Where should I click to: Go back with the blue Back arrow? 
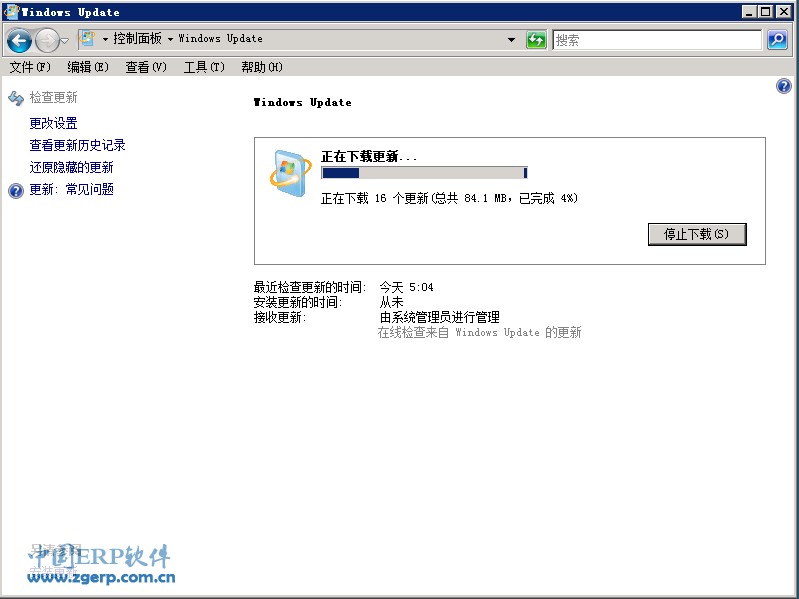click(x=19, y=40)
